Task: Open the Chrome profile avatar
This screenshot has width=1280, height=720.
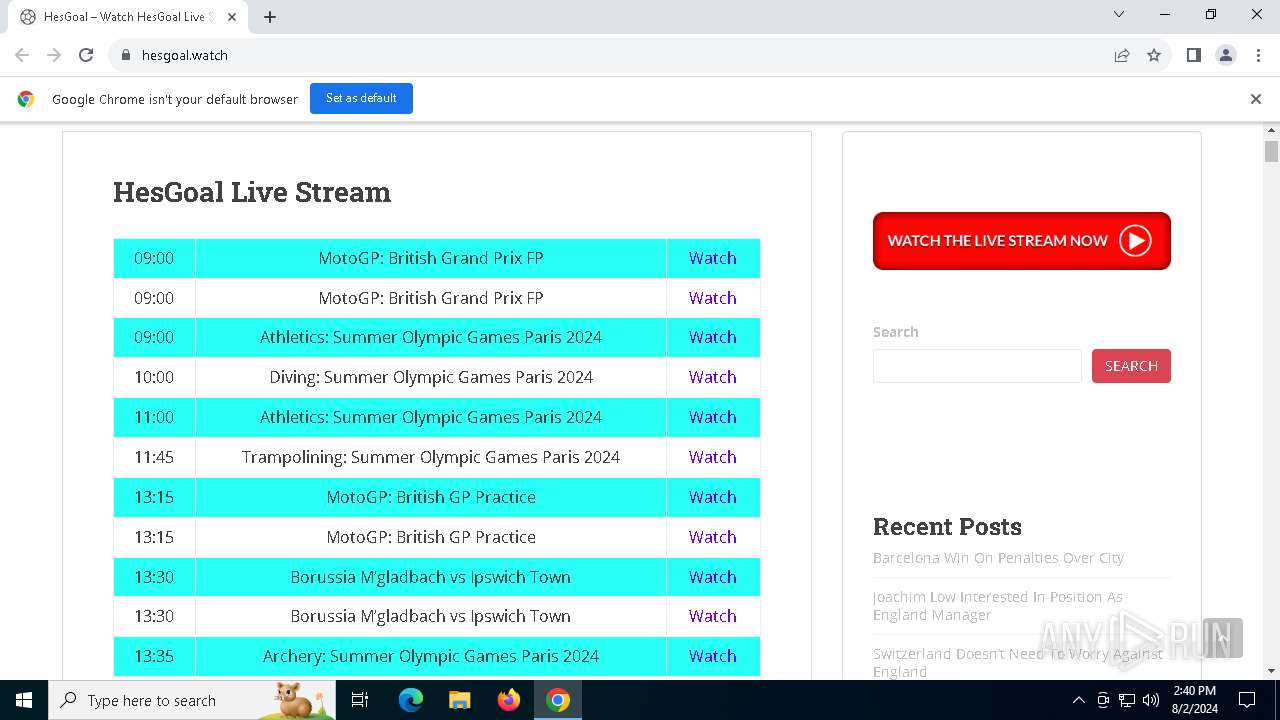Action: click(1226, 55)
